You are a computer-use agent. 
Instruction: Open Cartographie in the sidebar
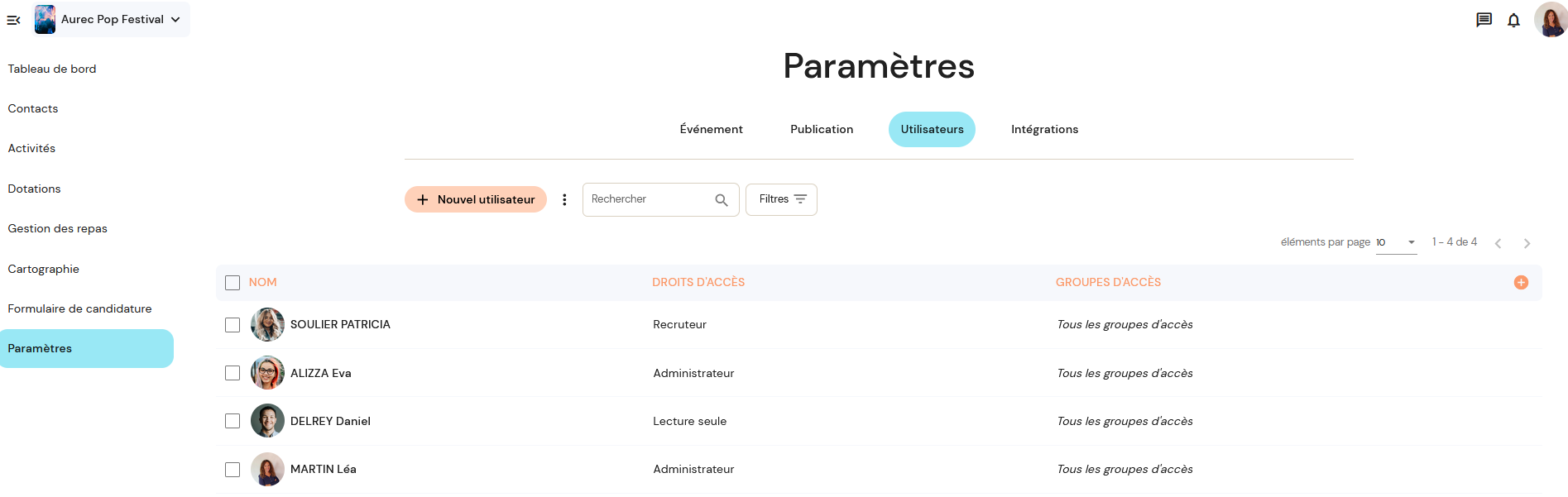(44, 269)
